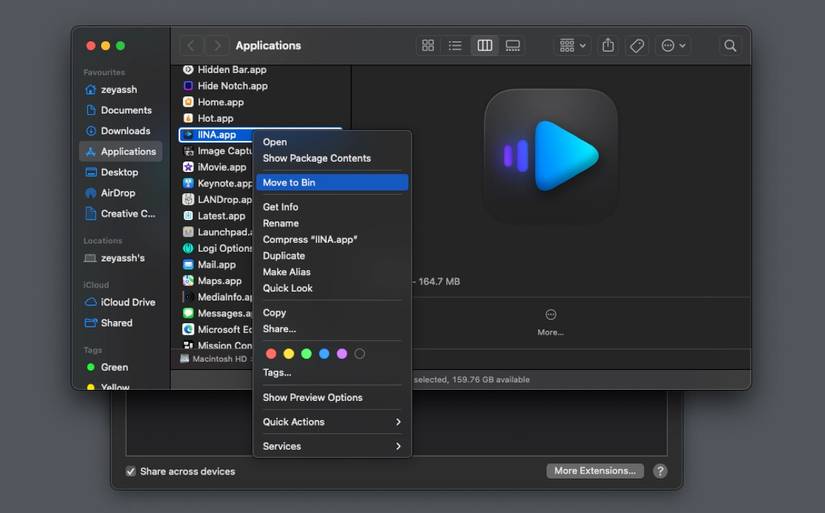Choose Move to Bin
The image size is (825, 513).
332,183
